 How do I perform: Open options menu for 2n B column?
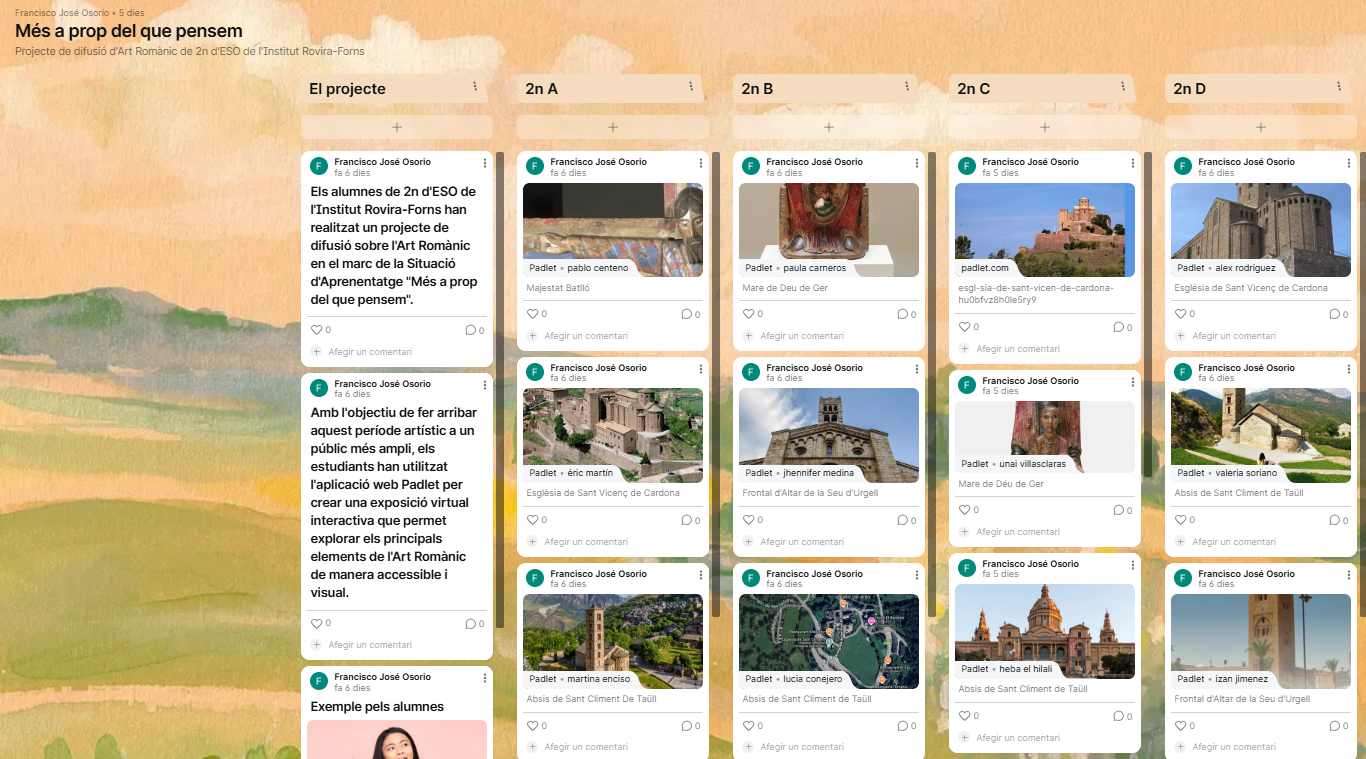(x=907, y=88)
